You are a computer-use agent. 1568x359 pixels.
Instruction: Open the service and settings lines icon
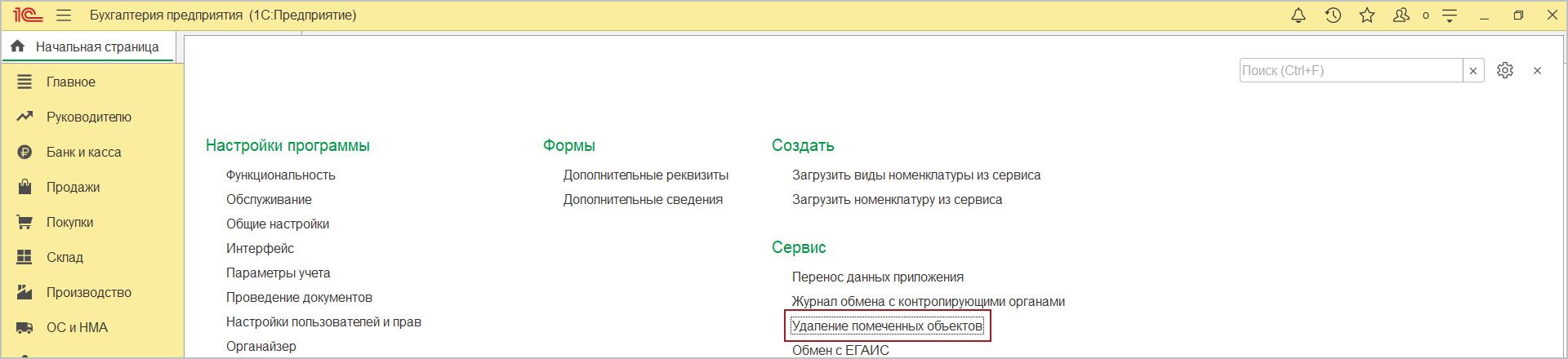coord(1450,16)
